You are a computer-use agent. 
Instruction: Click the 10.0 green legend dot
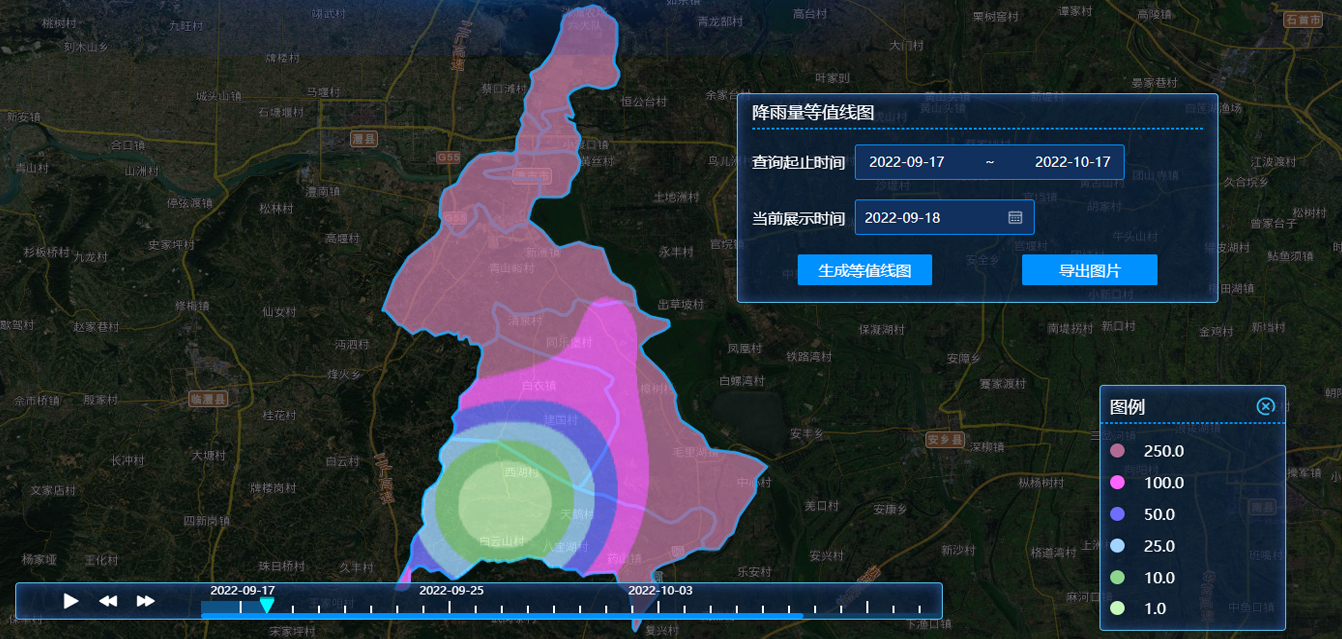coord(1118,577)
